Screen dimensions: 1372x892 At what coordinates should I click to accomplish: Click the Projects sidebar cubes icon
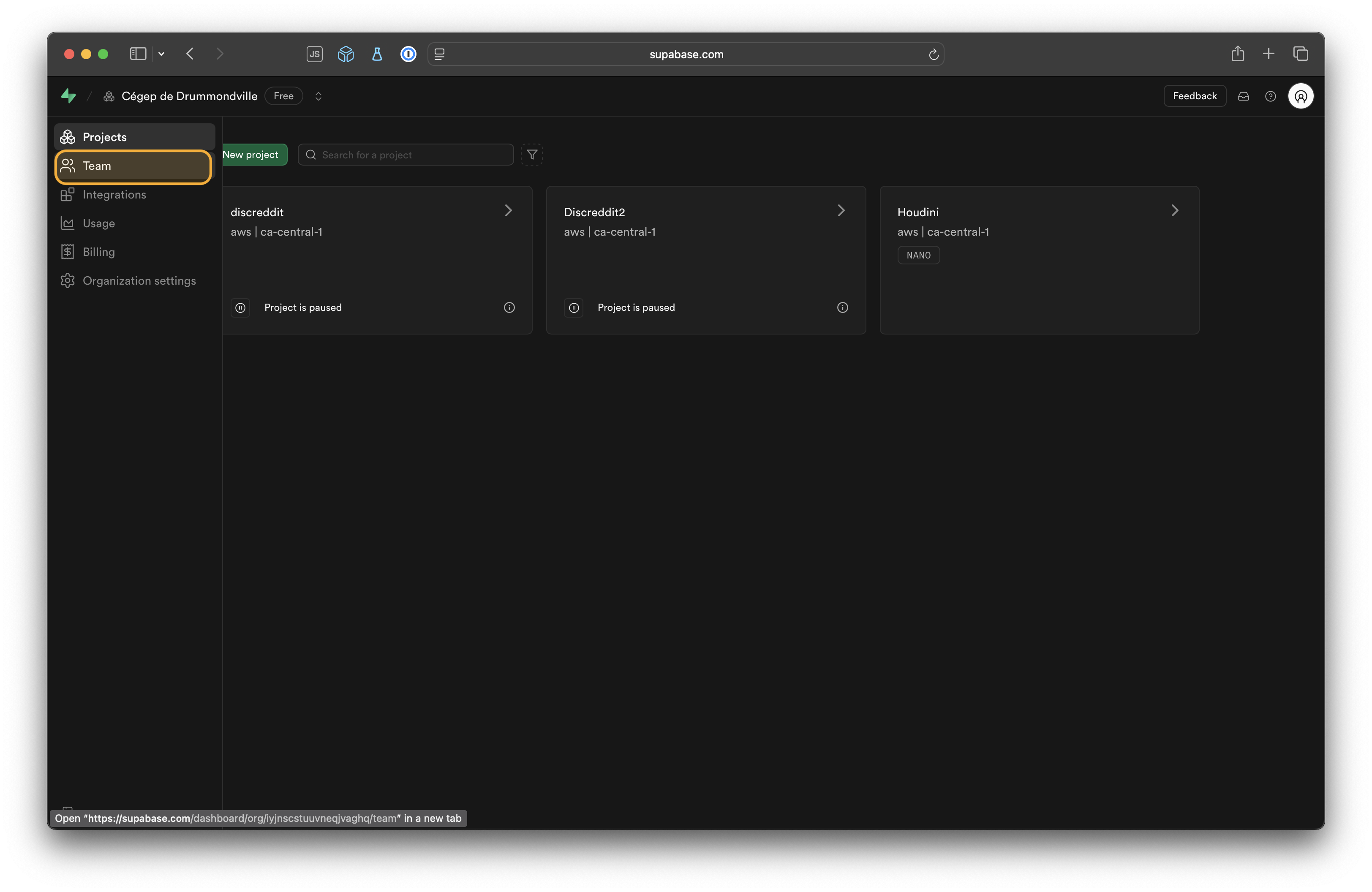(68, 137)
